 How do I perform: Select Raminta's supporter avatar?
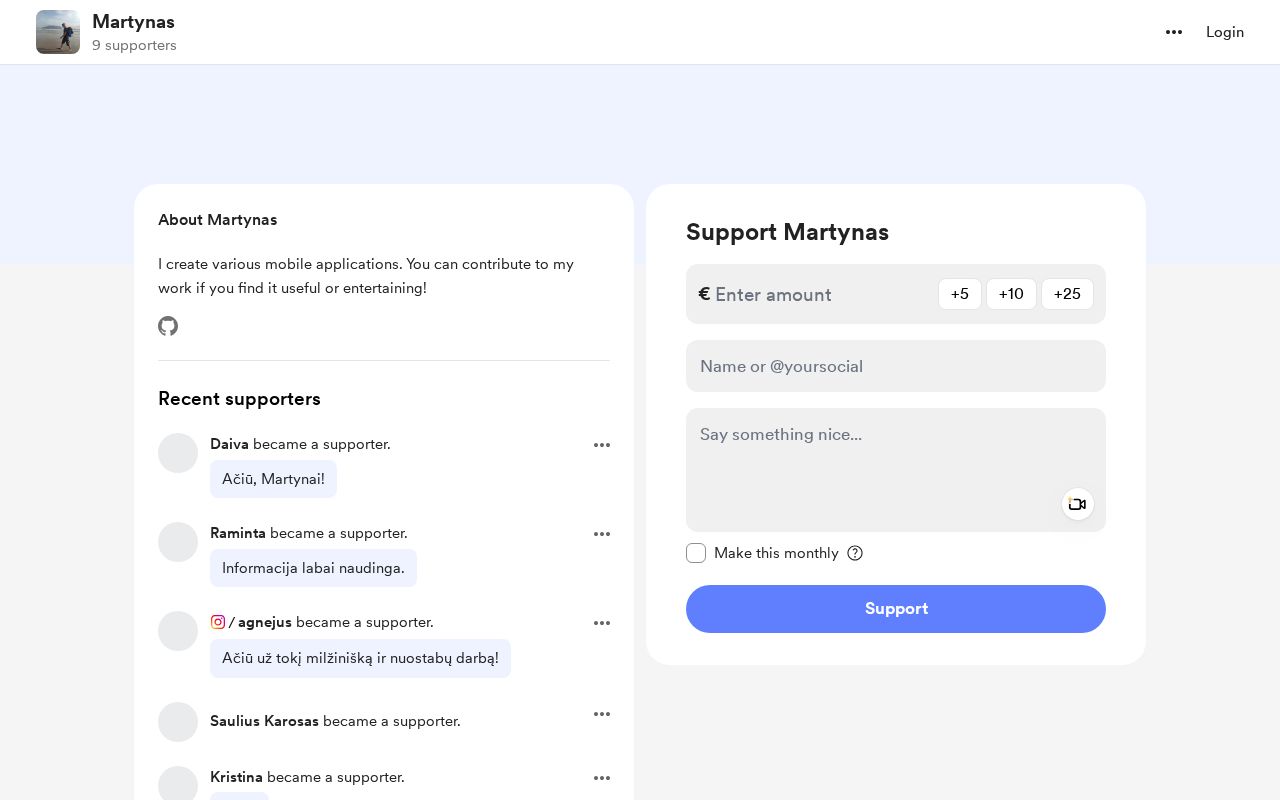point(178,542)
